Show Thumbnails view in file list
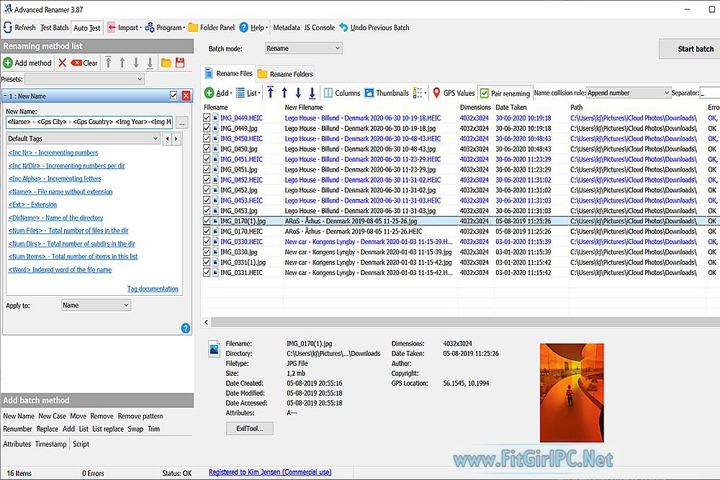Screen dimensions: 720x480 point(385,93)
